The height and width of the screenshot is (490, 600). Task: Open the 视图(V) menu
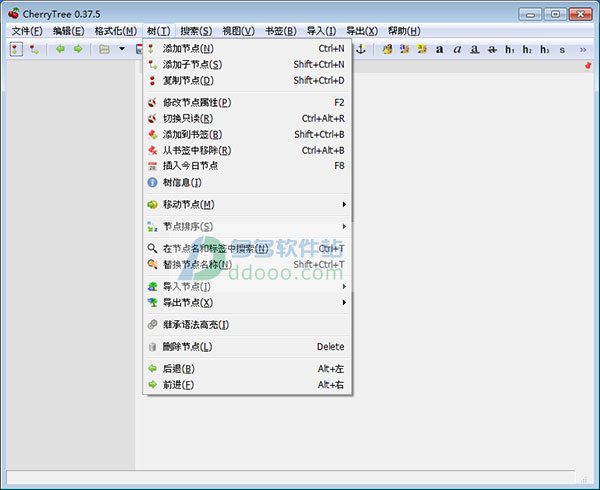238,31
